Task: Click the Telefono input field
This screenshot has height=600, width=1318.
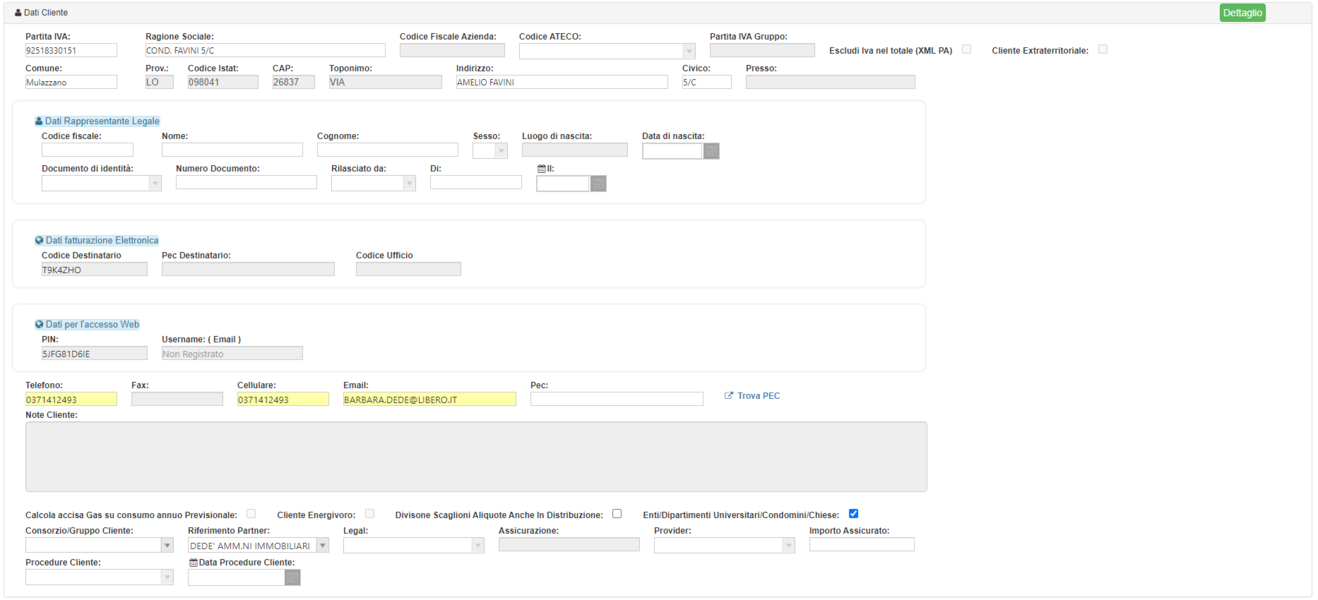Action: [71, 399]
